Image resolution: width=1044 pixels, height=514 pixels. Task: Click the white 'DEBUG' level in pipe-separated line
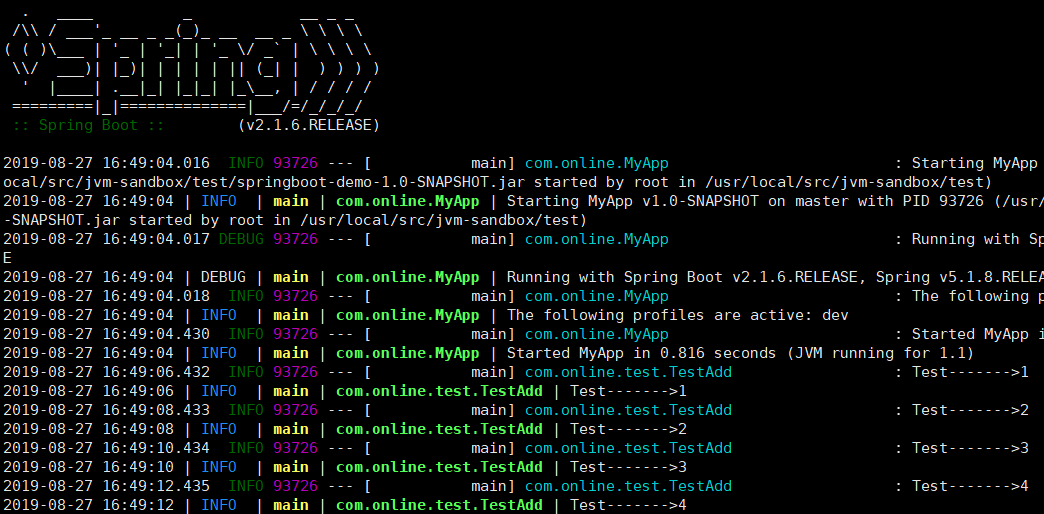click(223, 277)
